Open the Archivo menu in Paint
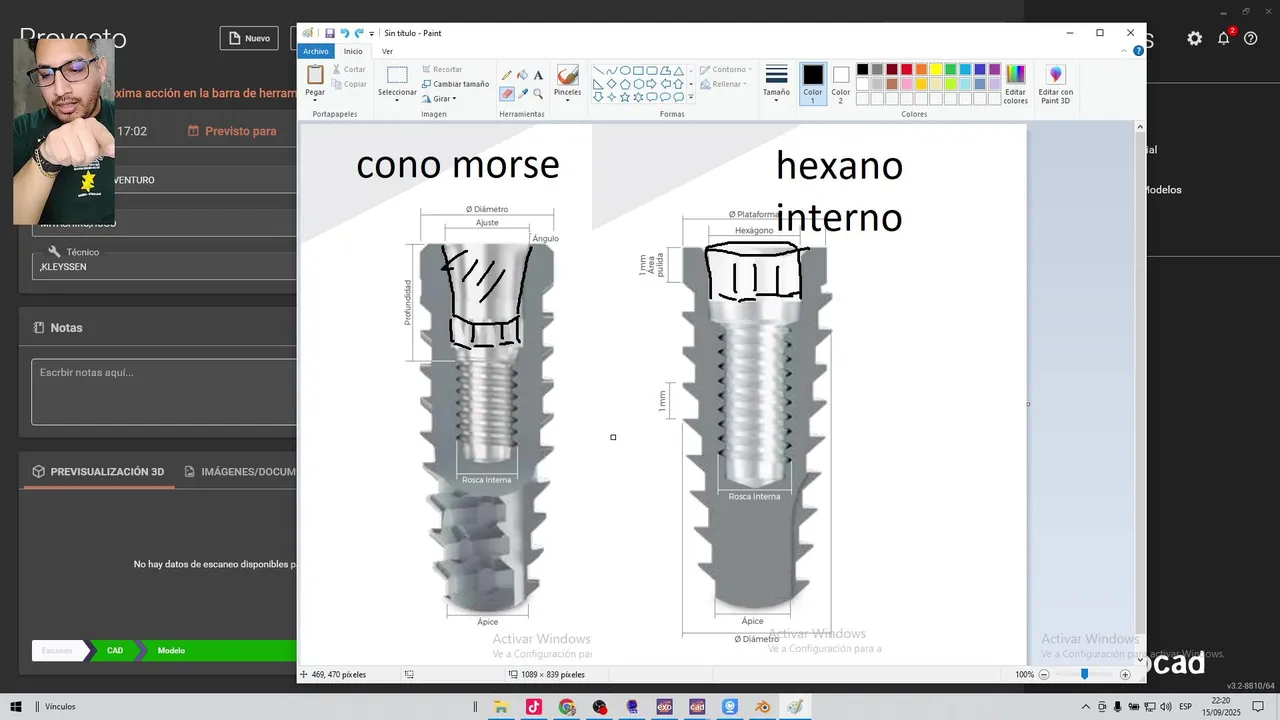 pyautogui.click(x=315, y=51)
